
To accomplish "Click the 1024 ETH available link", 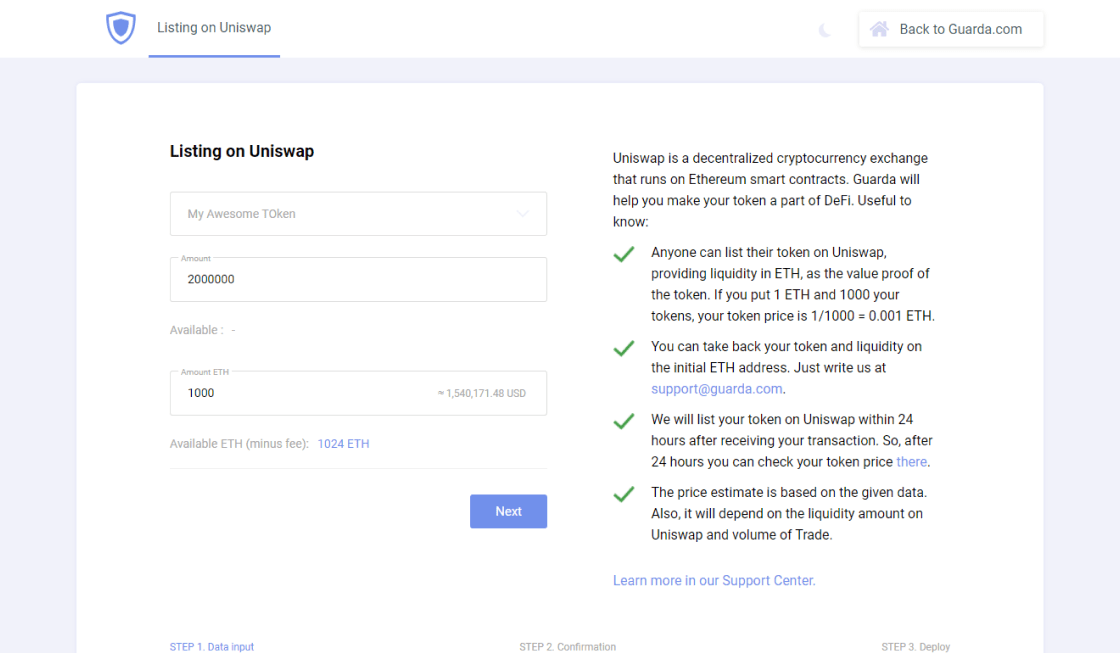I will click(x=344, y=444).
